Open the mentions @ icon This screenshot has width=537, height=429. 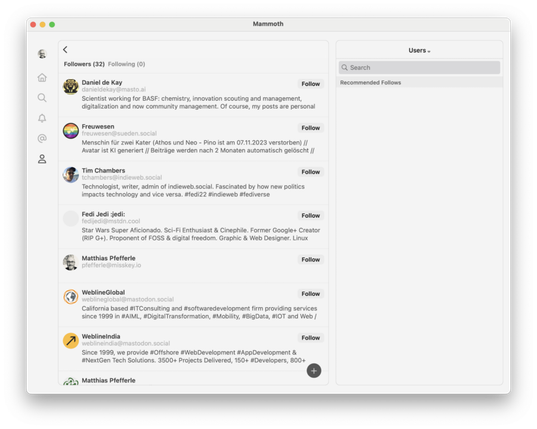(x=42, y=138)
